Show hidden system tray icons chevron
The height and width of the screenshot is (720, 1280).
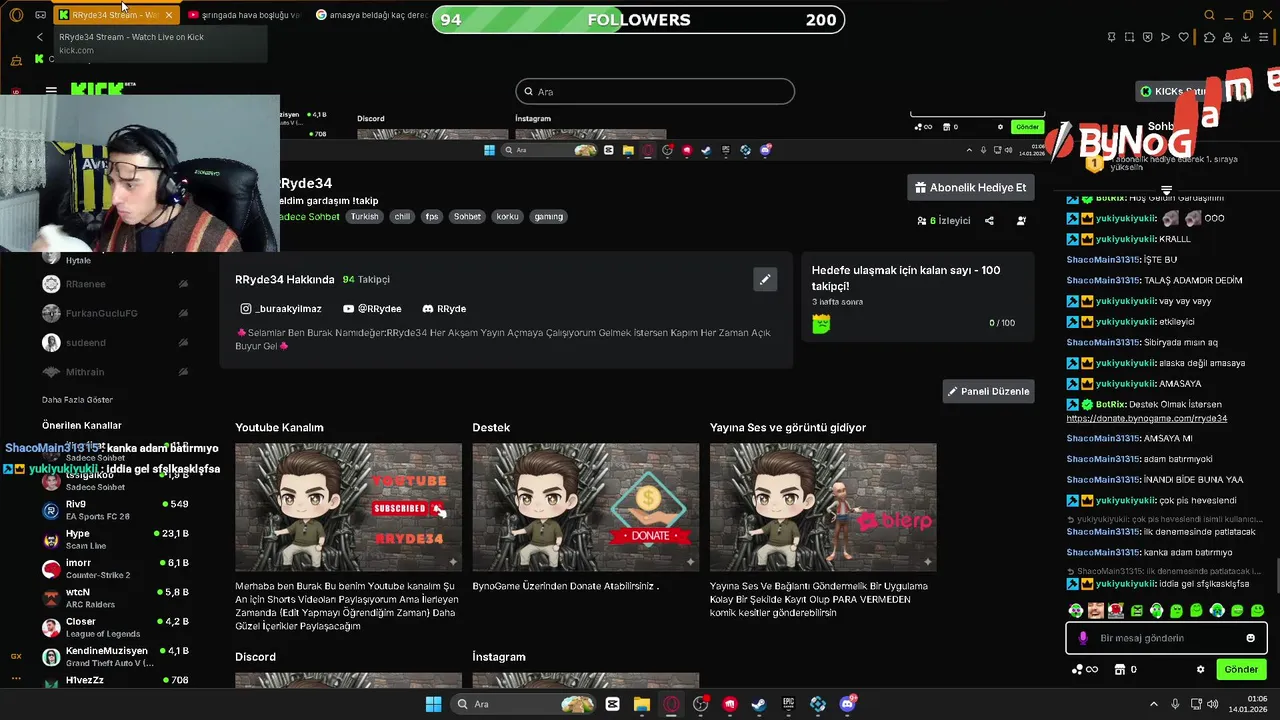(1153, 704)
